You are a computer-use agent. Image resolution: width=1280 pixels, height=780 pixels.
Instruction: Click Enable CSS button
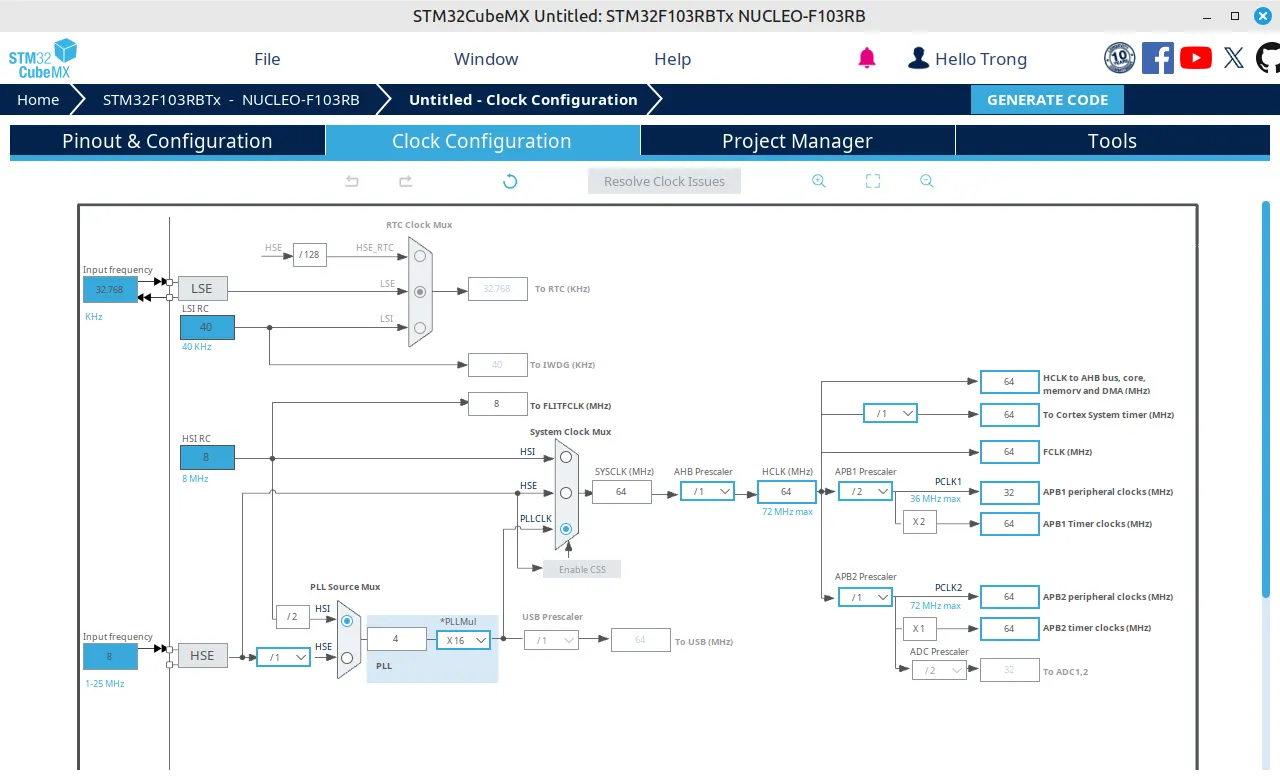[x=582, y=569]
